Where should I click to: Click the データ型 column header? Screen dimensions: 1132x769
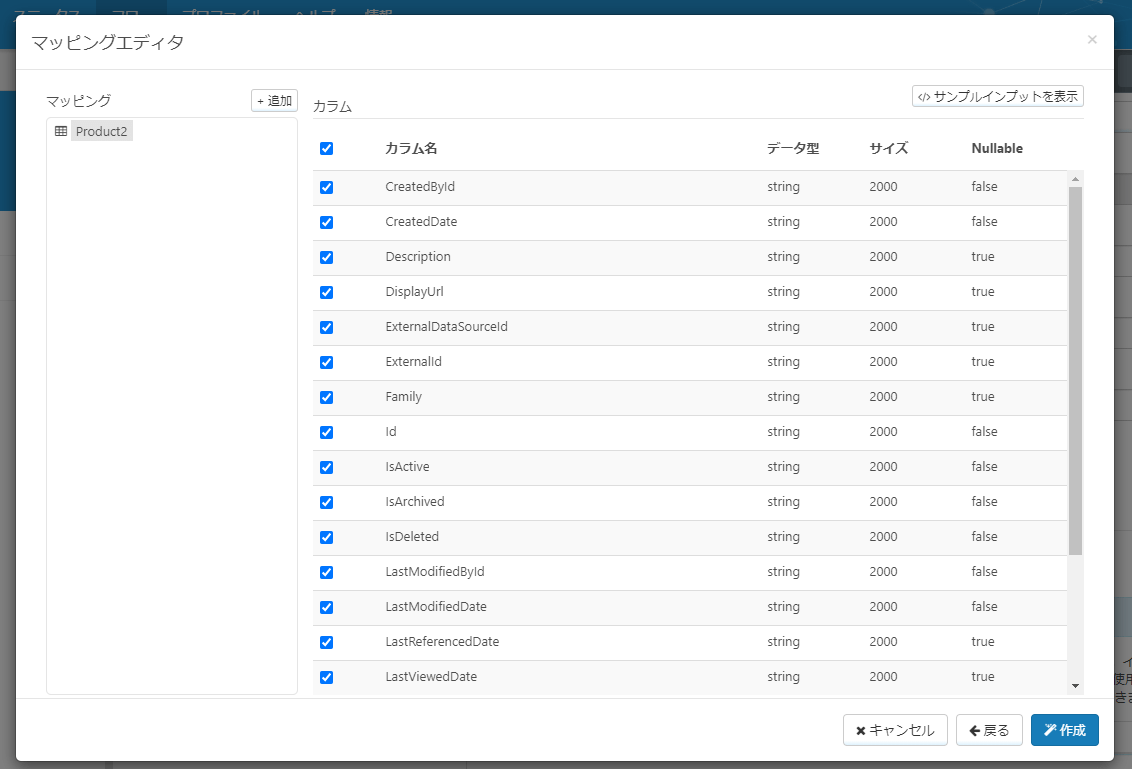[793, 148]
